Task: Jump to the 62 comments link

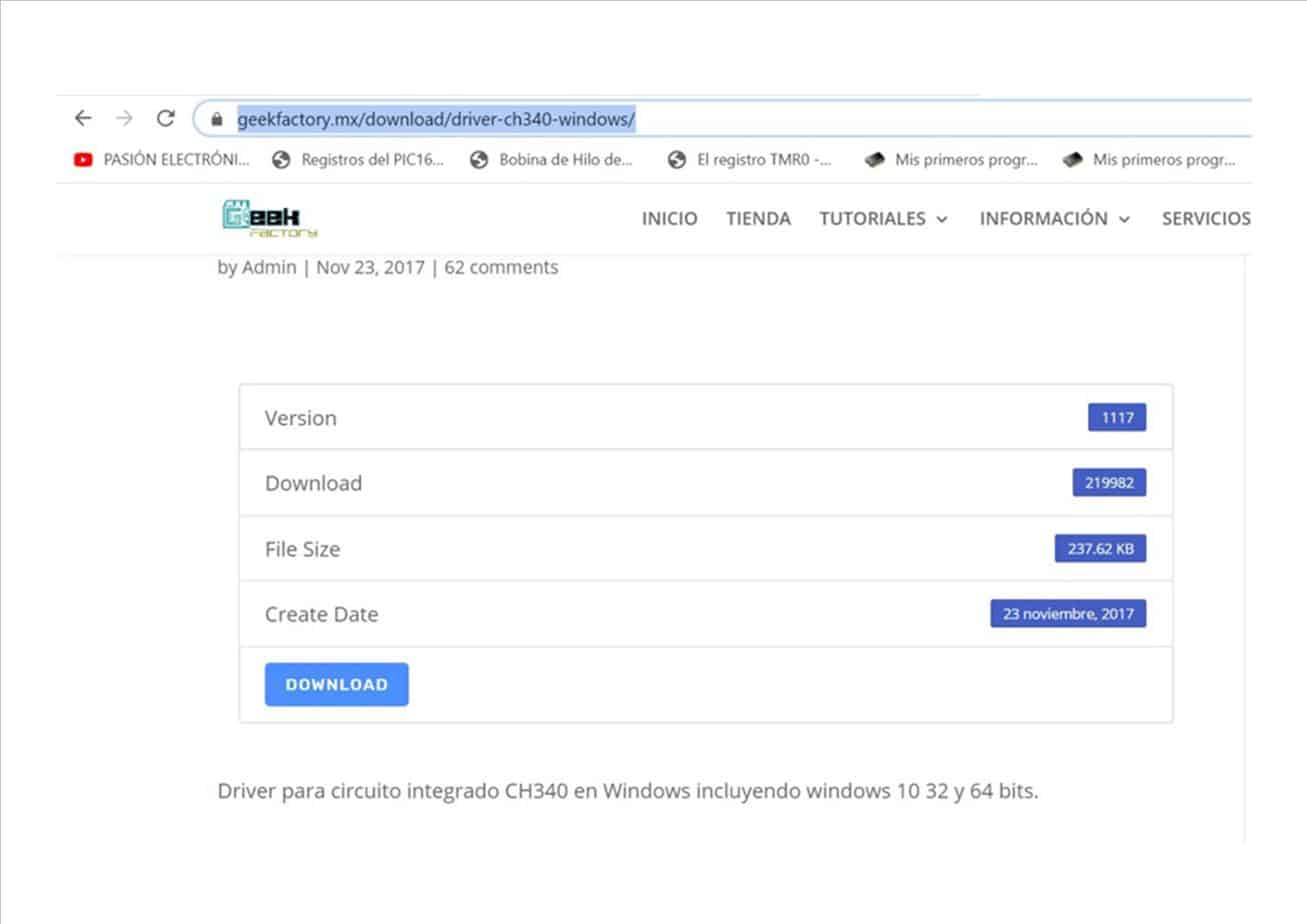Action: click(501, 267)
